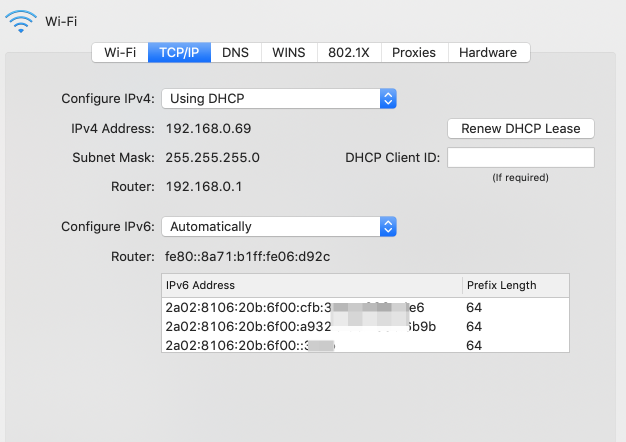The height and width of the screenshot is (442, 626).
Task: Switch to the Proxies tab
Action: (x=413, y=52)
